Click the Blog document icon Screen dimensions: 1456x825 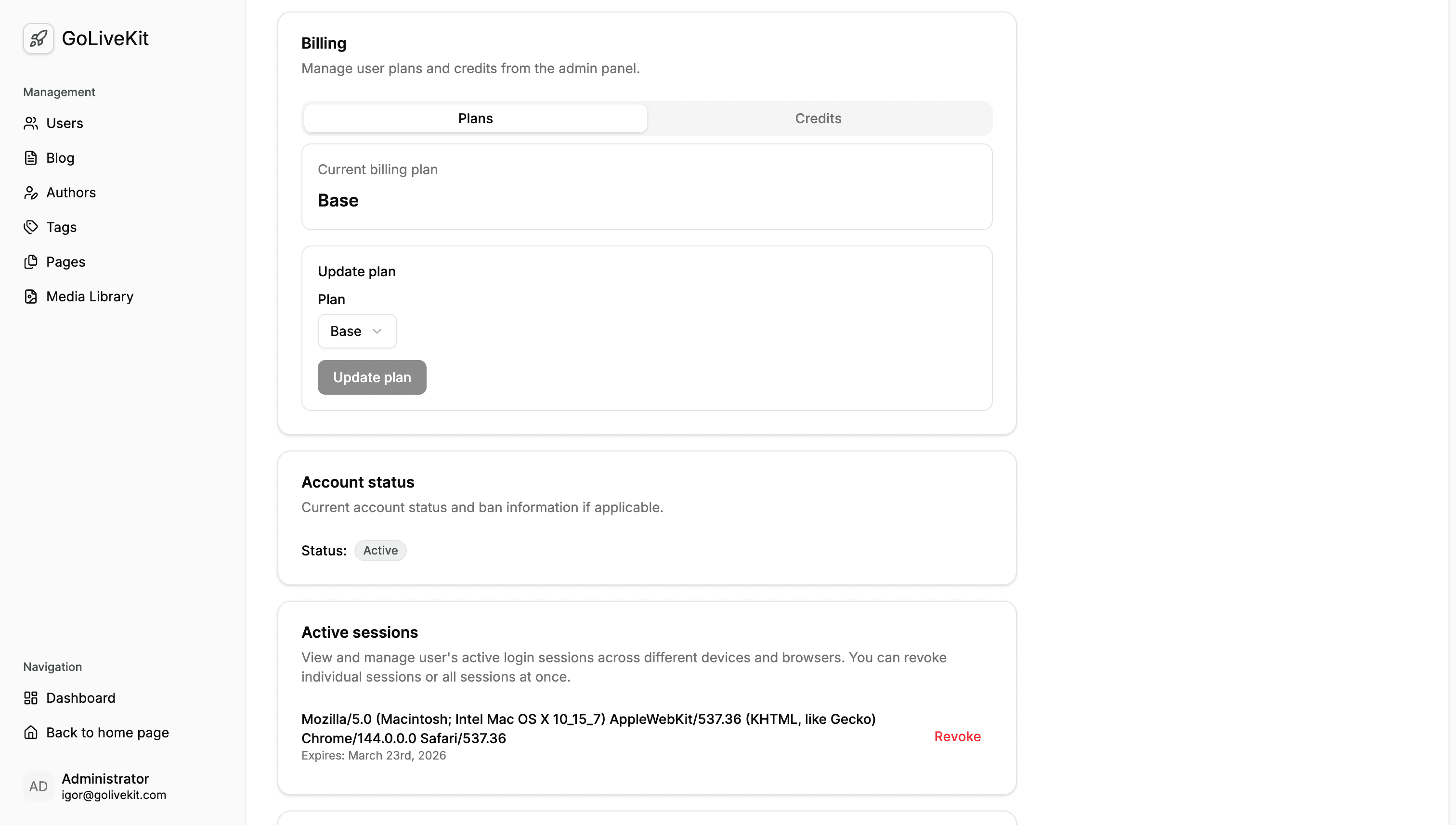click(31, 157)
